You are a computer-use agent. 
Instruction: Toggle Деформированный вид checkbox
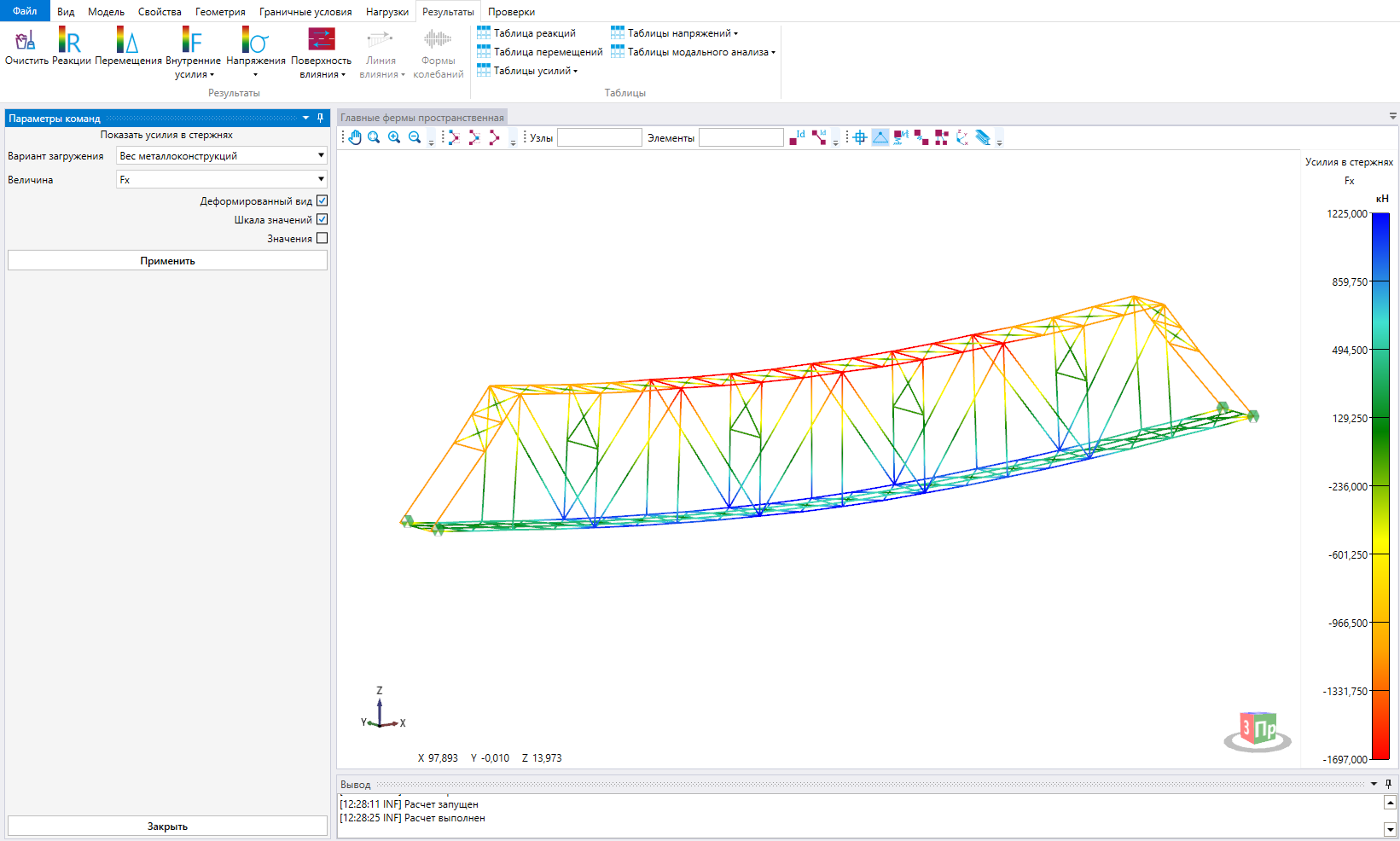click(x=322, y=200)
